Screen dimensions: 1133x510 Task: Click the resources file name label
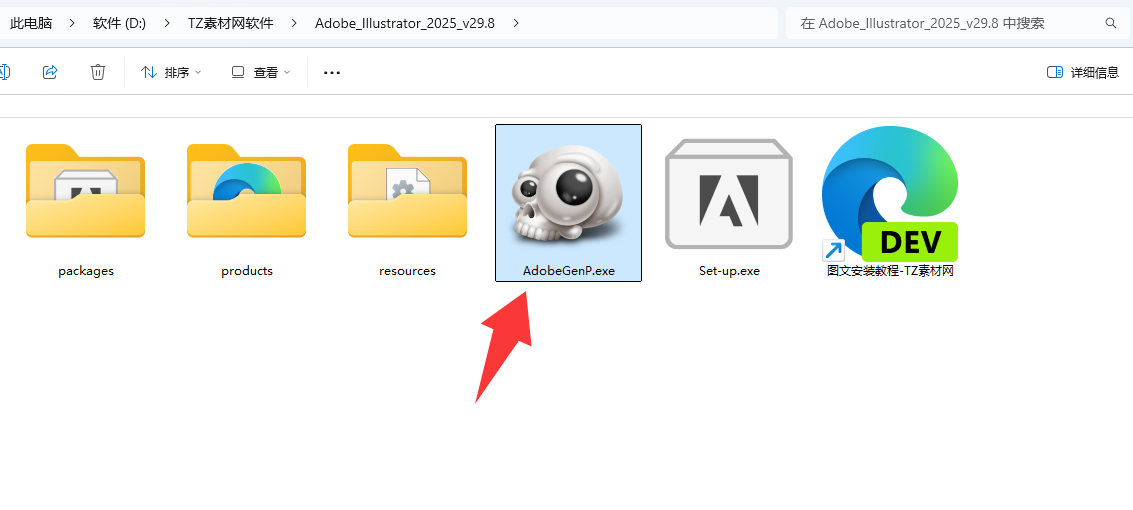408,271
